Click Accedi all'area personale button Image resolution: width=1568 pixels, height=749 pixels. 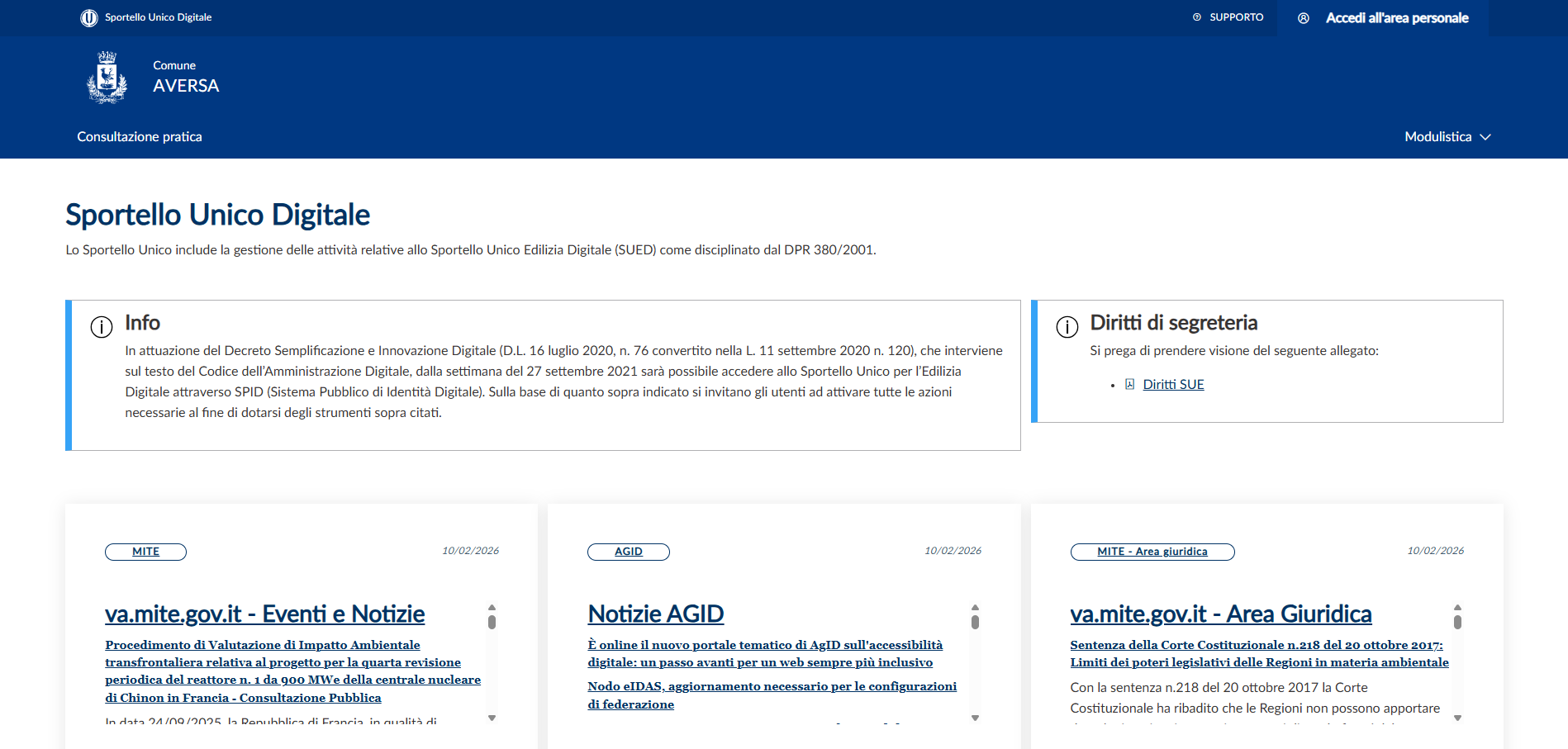click(1396, 18)
